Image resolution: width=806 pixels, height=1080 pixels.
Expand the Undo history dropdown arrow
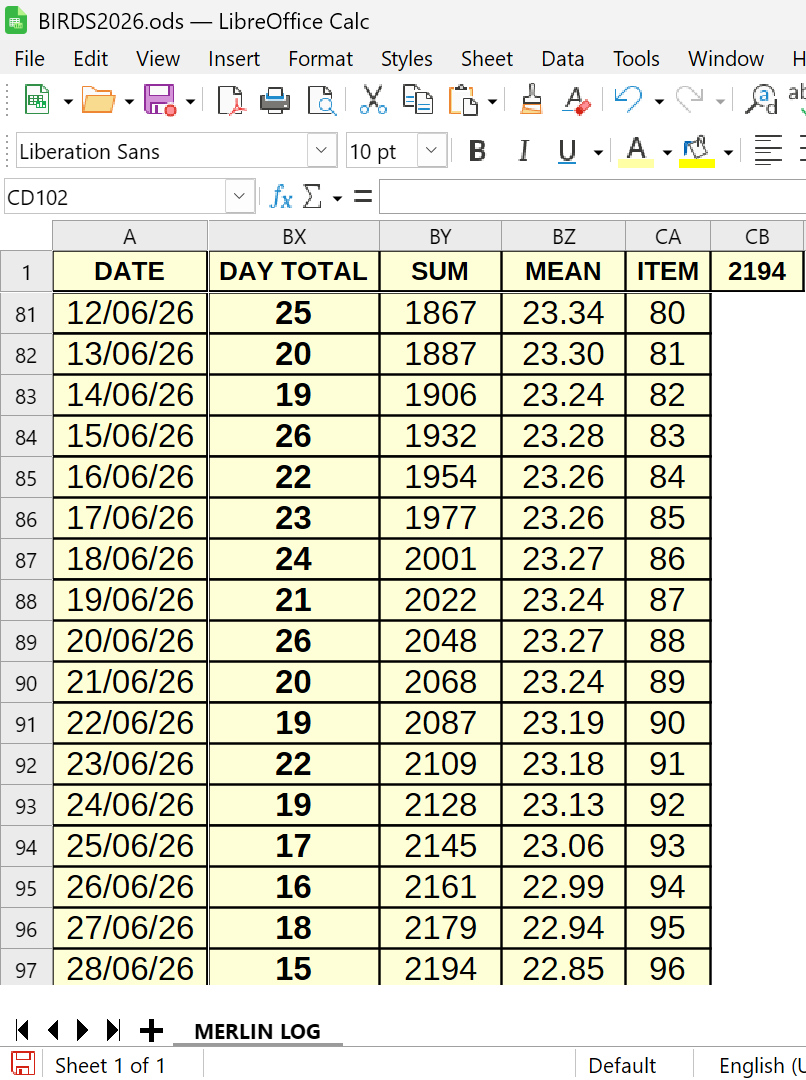(x=659, y=102)
